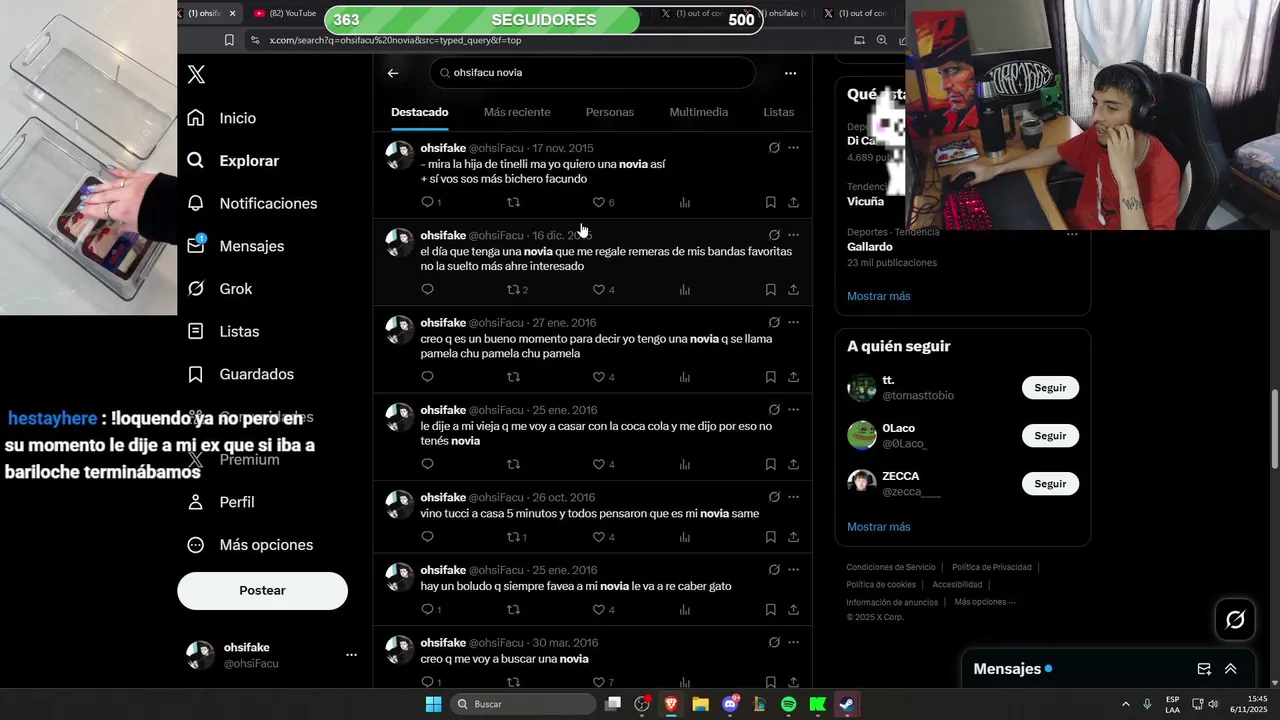Share the 17 nov. 2015 tweet
Screen dimensions: 1280x720
[793, 202]
